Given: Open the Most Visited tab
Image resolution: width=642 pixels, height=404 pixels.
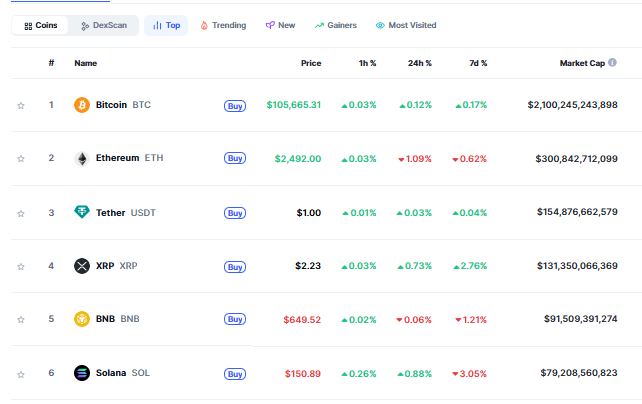Looking at the screenshot, I should 406,25.
